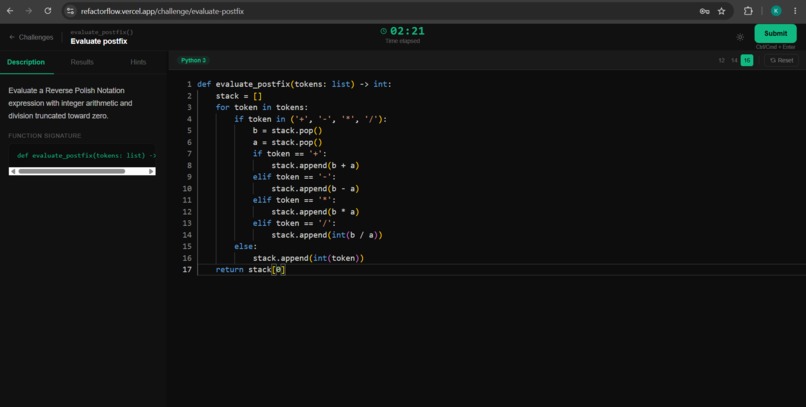Image resolution: width=806 pixels, height=407 pixels.
Task: Switch to the Description tab
Action: (26, 62)
